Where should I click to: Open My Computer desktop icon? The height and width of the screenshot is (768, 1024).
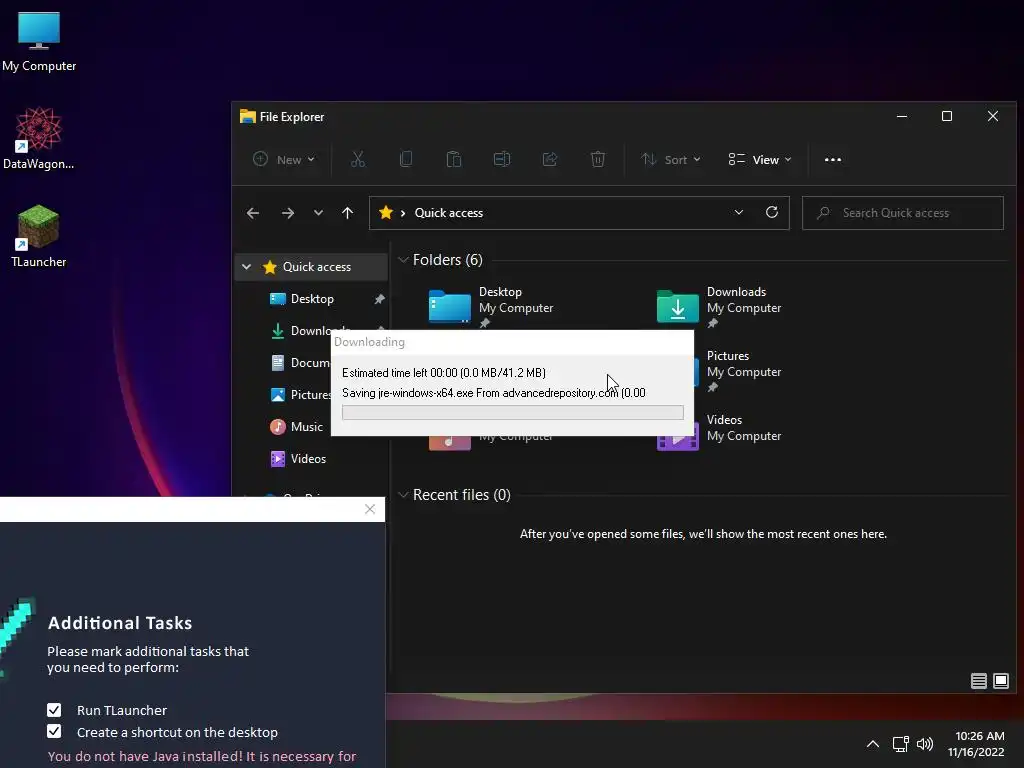click(x=39, y=41)
